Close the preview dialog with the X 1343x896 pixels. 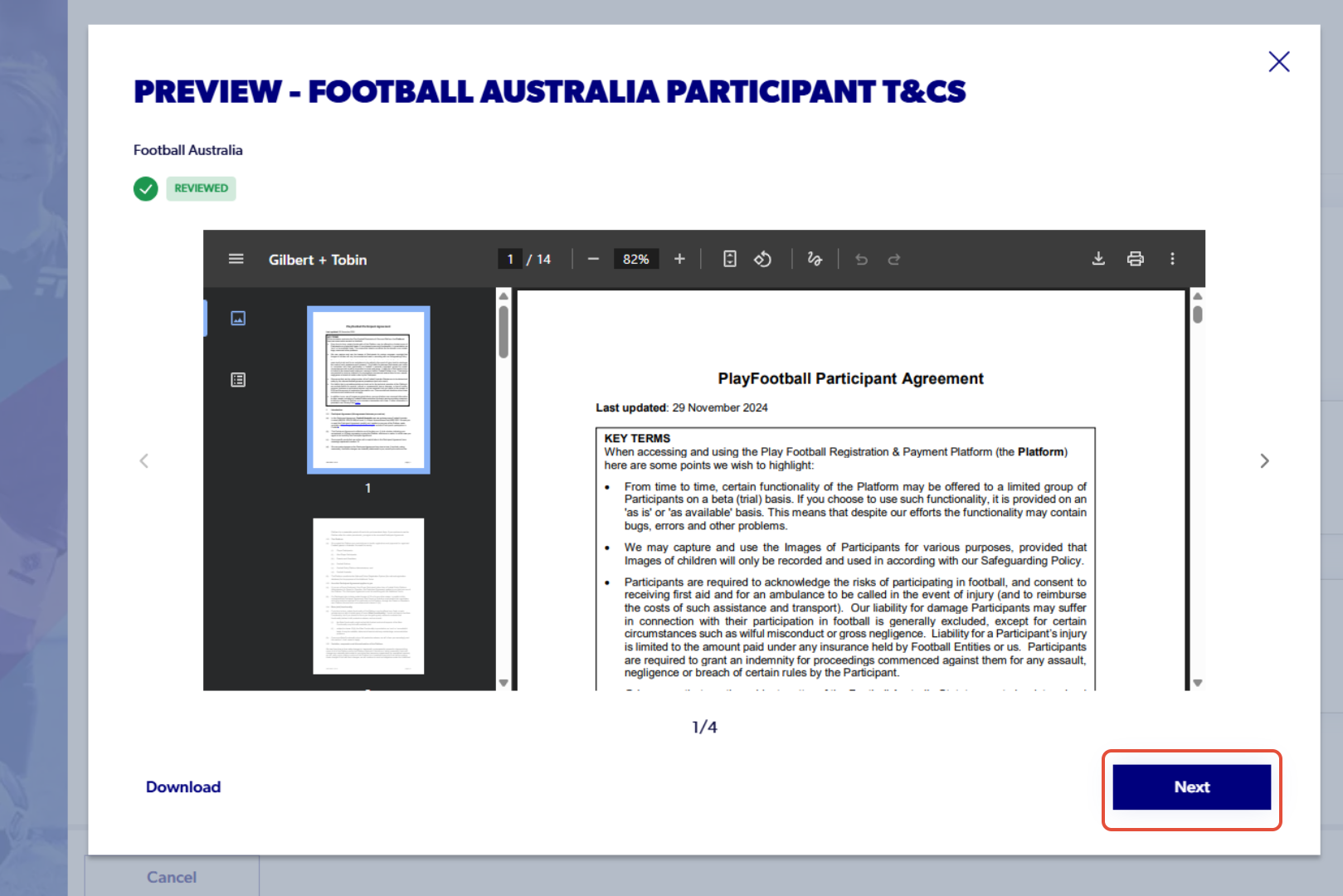[1278, 61]
